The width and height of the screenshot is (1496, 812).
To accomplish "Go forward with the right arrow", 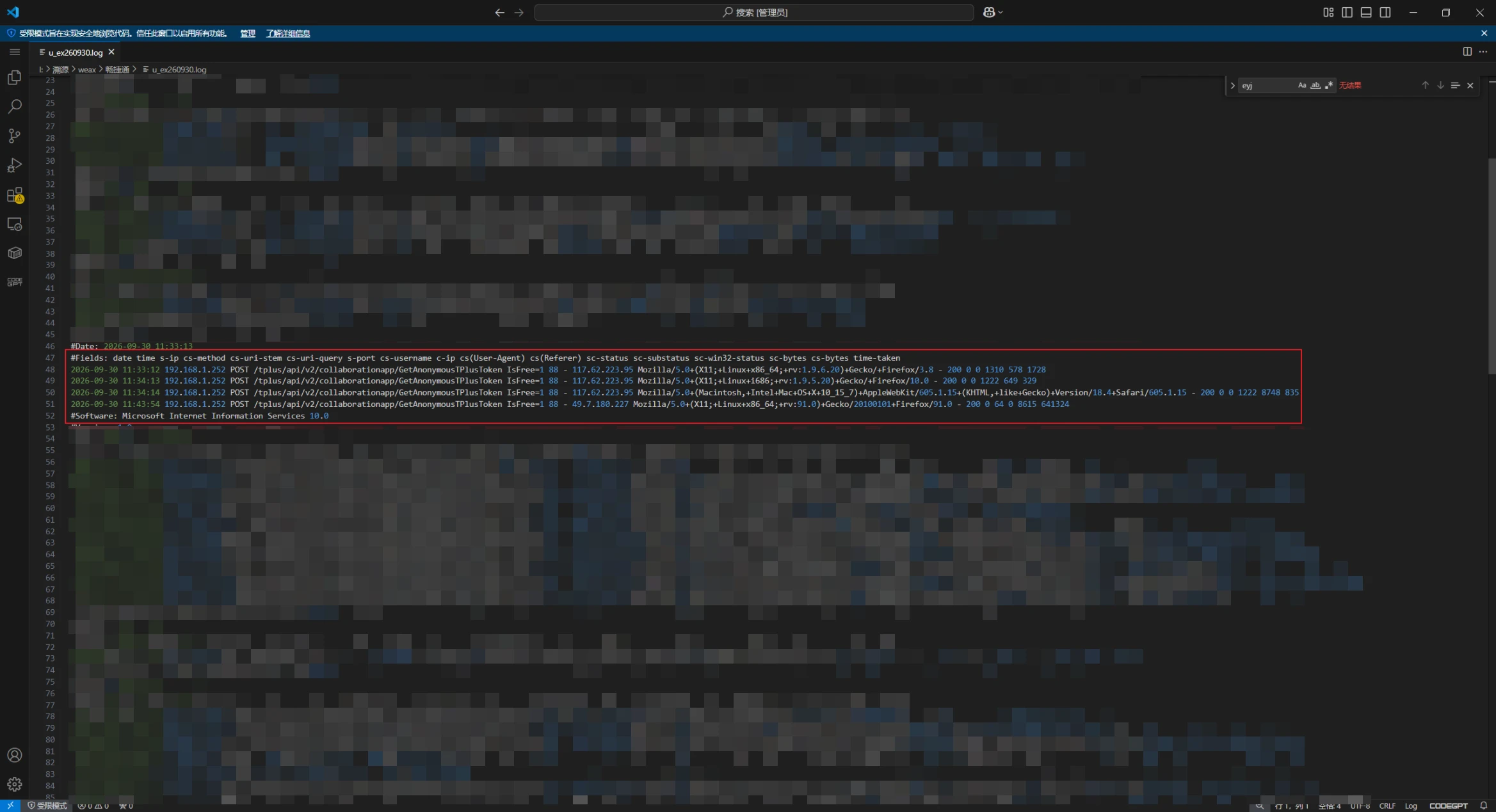I will click(519, 12).
